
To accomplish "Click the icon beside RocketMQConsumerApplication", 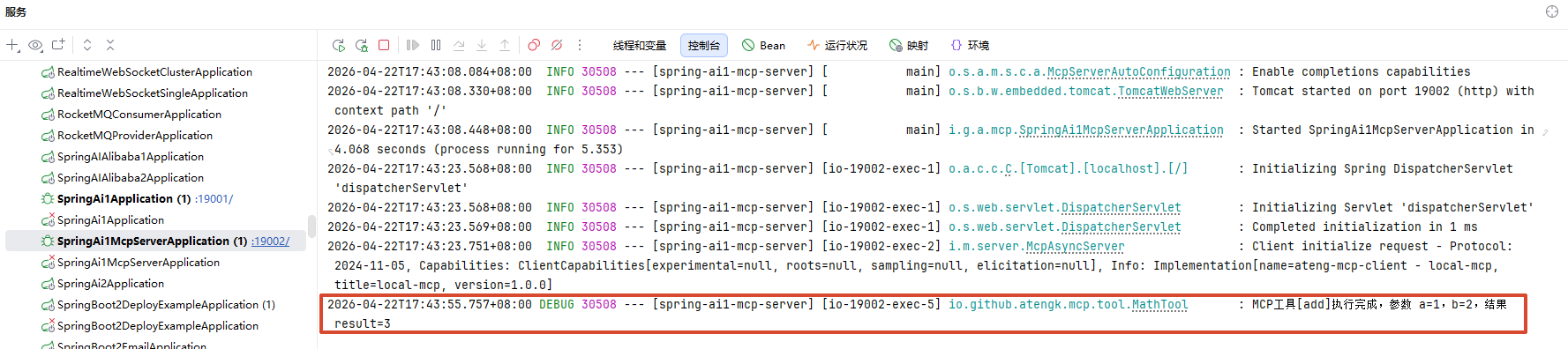I will [x=49, y=115].
